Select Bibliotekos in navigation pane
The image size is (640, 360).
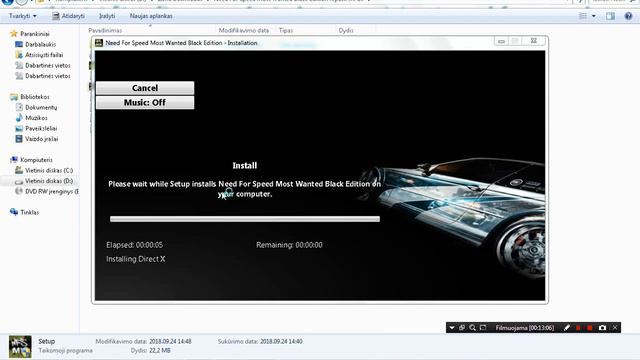[35, 97]
